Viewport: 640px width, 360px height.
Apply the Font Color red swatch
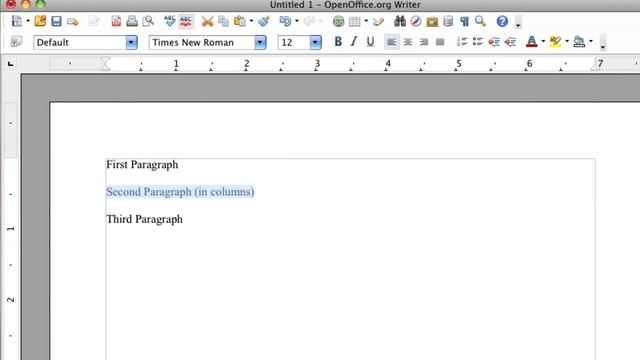coord(531,42)
